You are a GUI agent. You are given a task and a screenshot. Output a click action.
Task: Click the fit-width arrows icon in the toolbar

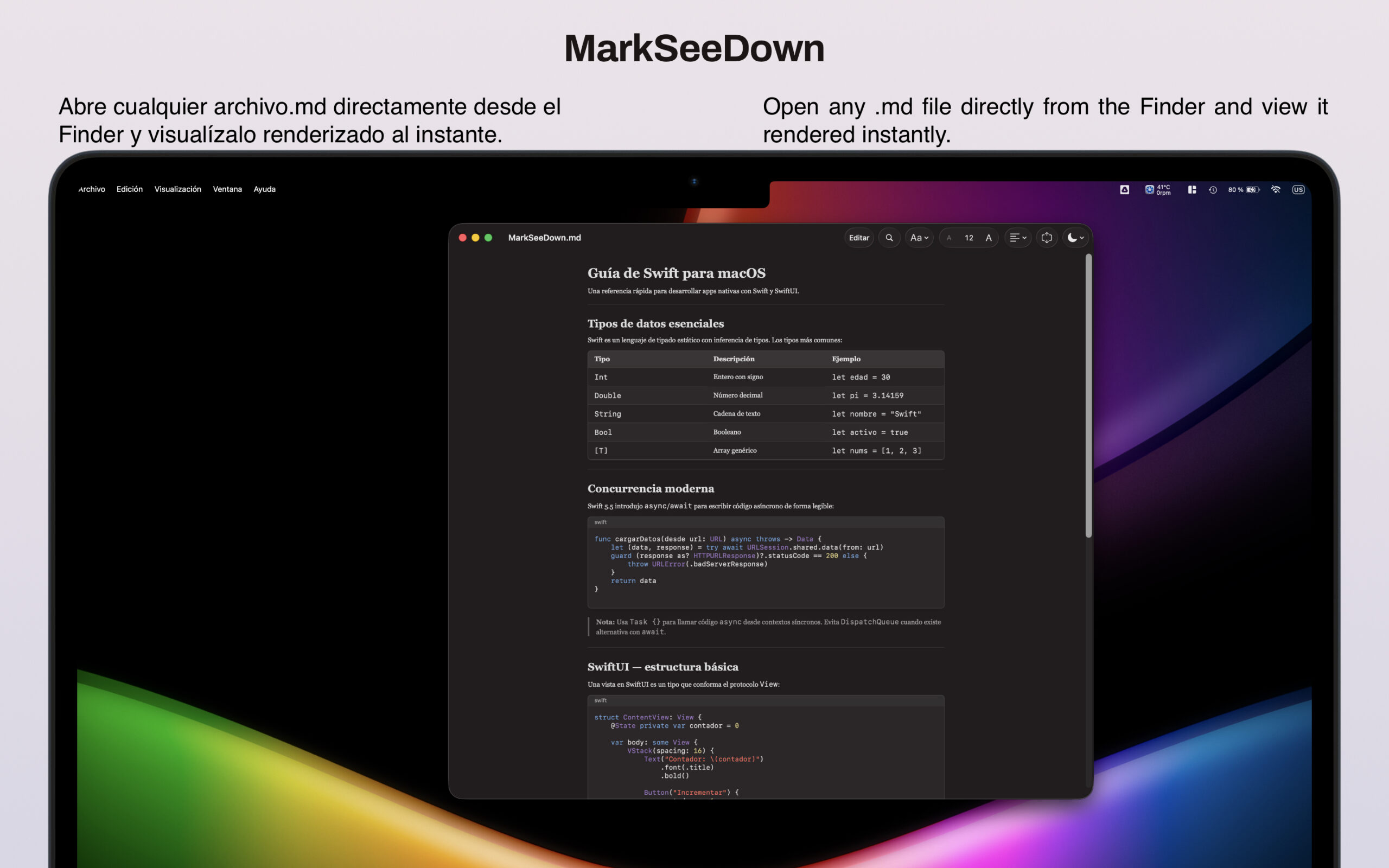coord(1046,238)
